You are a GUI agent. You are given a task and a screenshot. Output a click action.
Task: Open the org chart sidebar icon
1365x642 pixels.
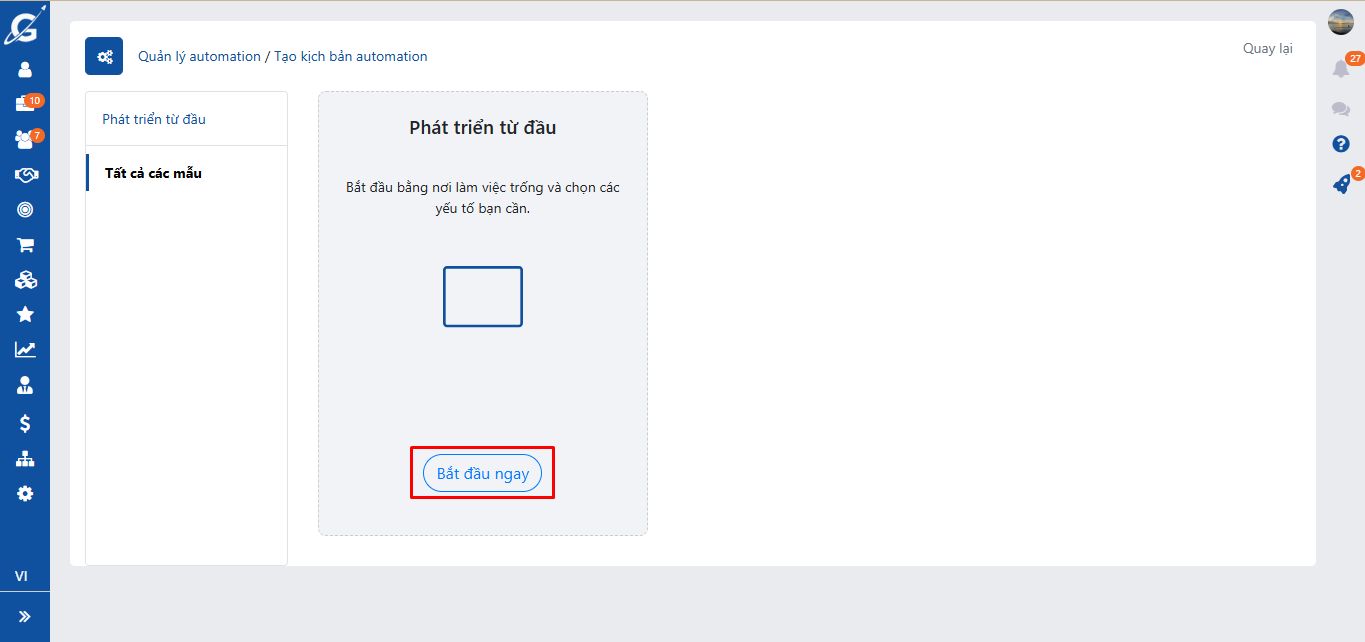pos(25,459)
